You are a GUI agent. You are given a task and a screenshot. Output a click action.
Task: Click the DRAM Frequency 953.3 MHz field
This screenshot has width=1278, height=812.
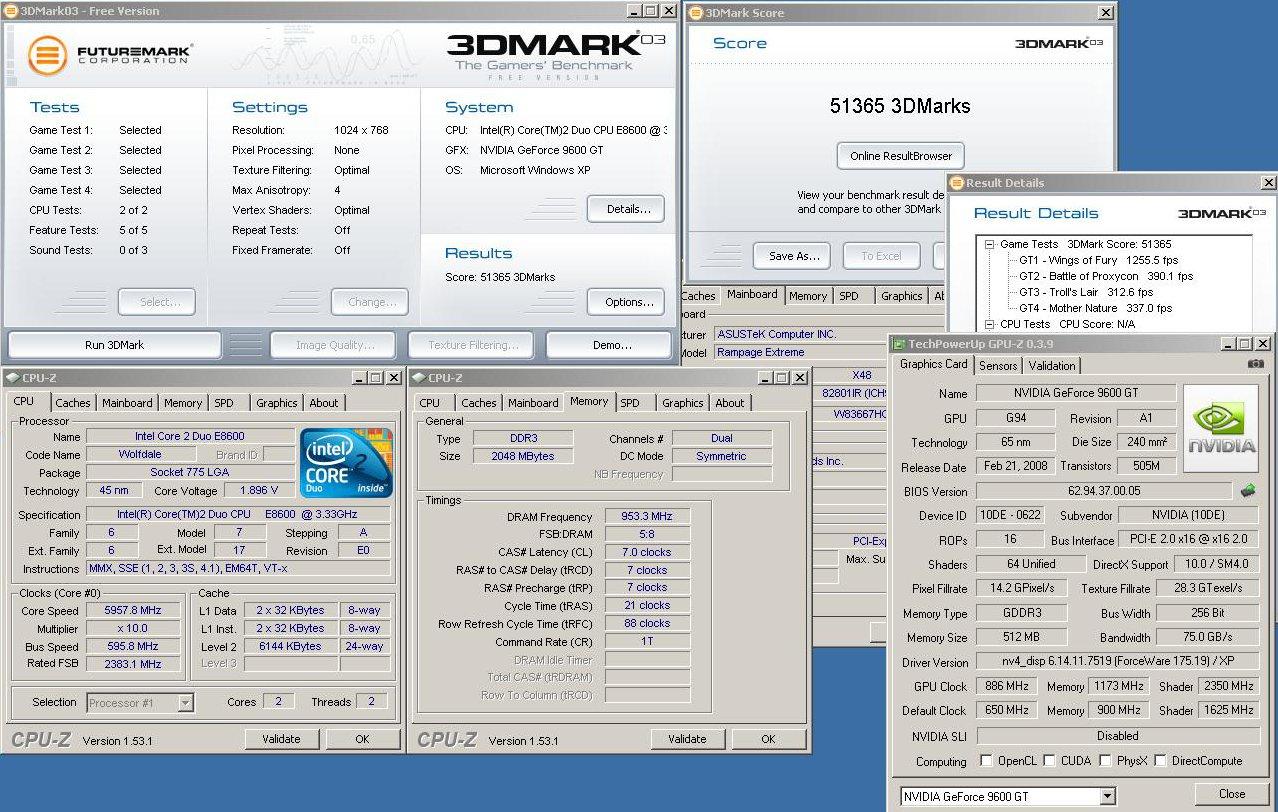[647, 517]
